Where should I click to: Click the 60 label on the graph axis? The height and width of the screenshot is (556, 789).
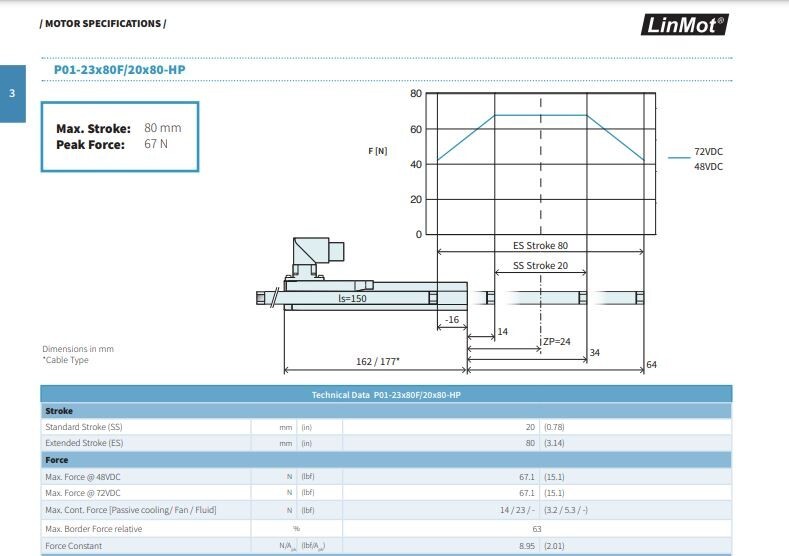click(416, 129)
